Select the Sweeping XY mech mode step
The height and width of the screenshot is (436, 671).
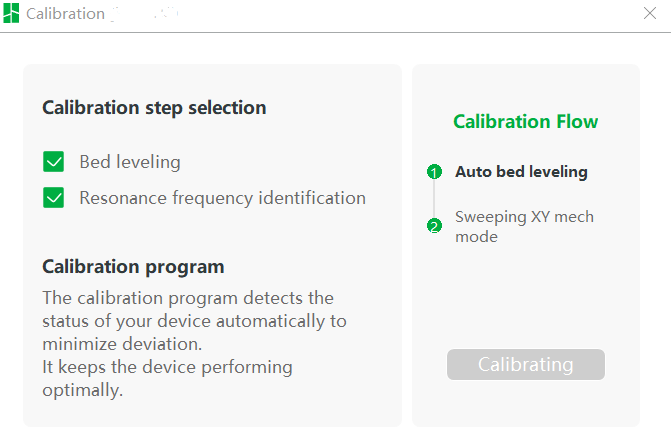(x=524, y=226)
